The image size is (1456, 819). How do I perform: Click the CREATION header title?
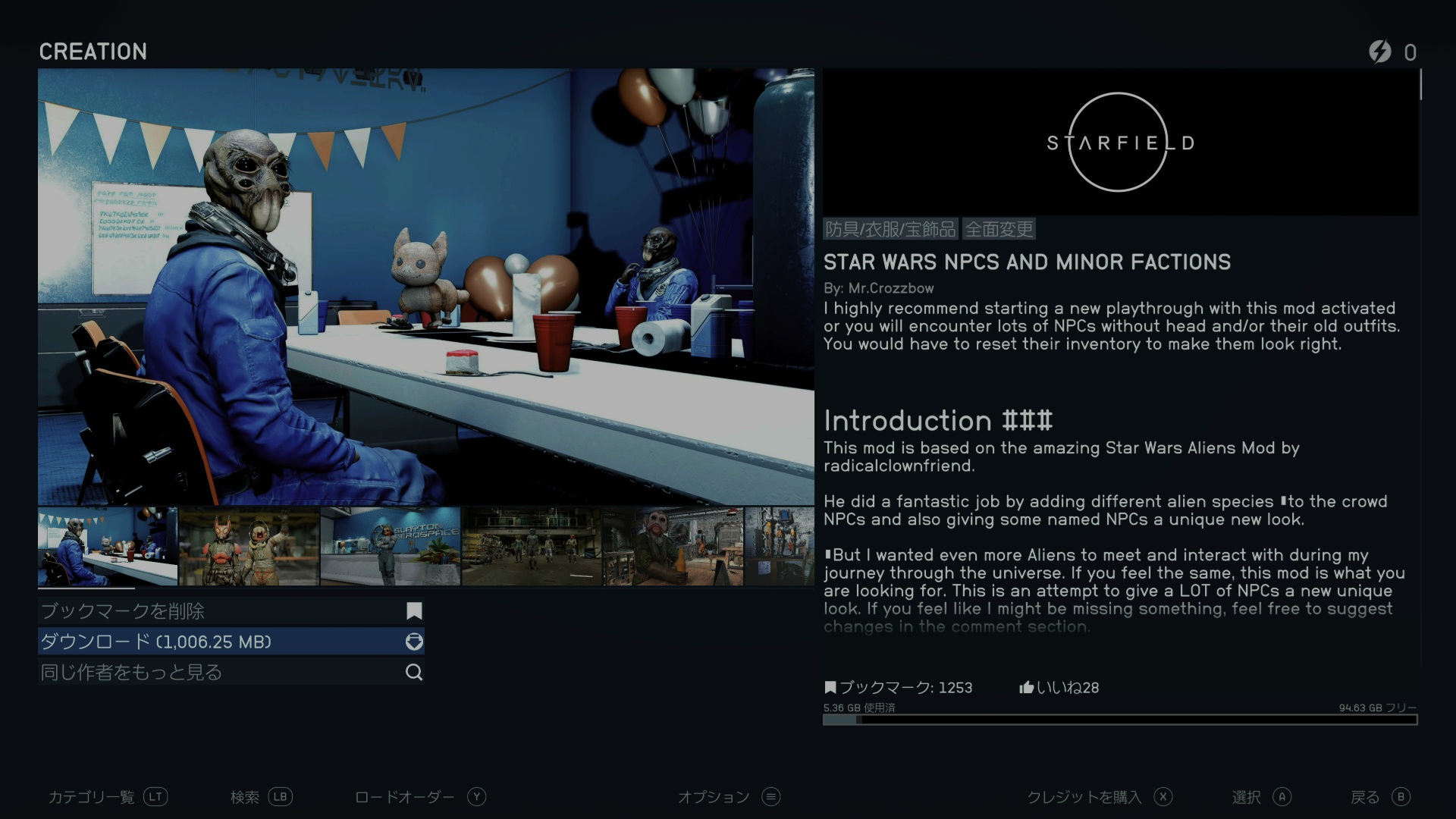[93, 52]
